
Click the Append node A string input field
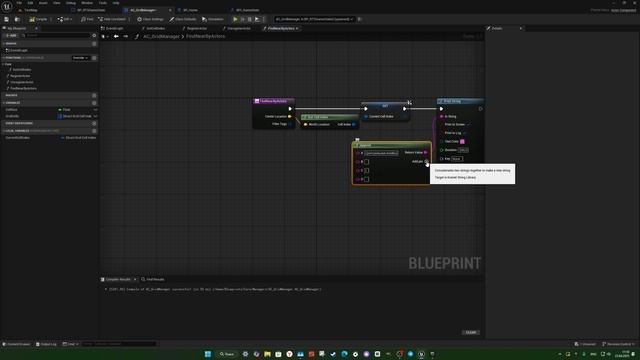pyautogui.click(x=381, y=153)
